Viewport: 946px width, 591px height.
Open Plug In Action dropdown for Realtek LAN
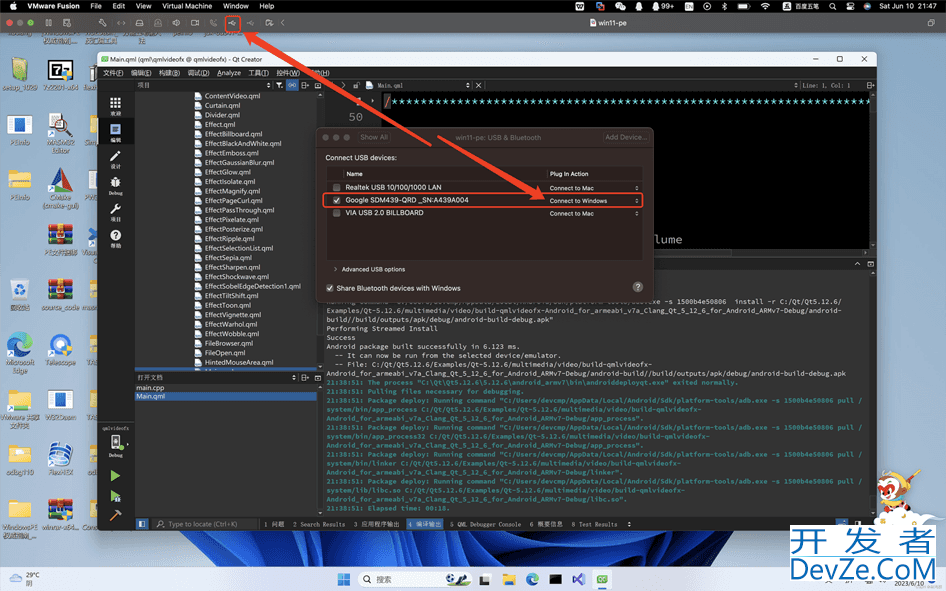(x=594, y=188)
